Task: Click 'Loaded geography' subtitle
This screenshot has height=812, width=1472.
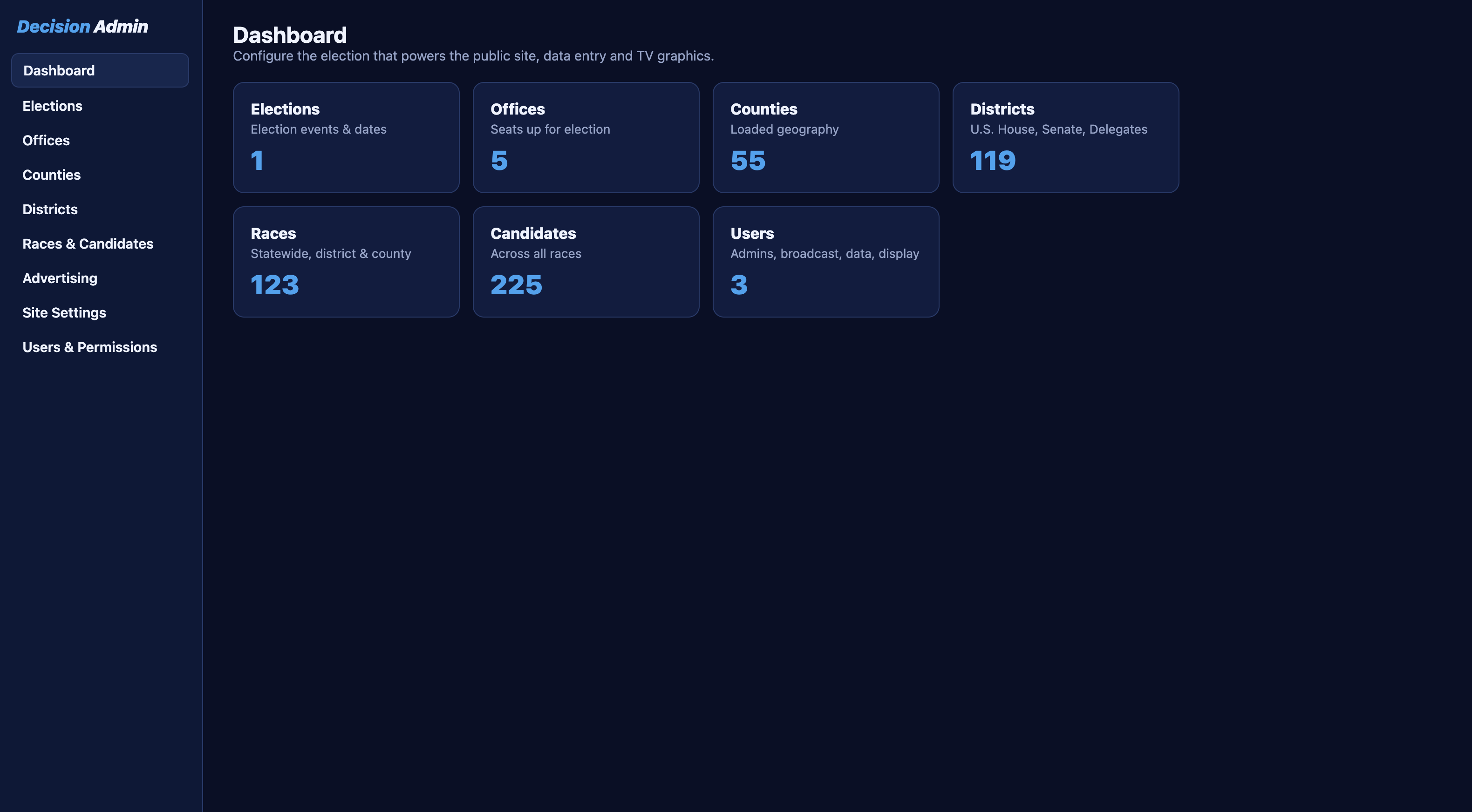Action: click(x=784, y=129)
